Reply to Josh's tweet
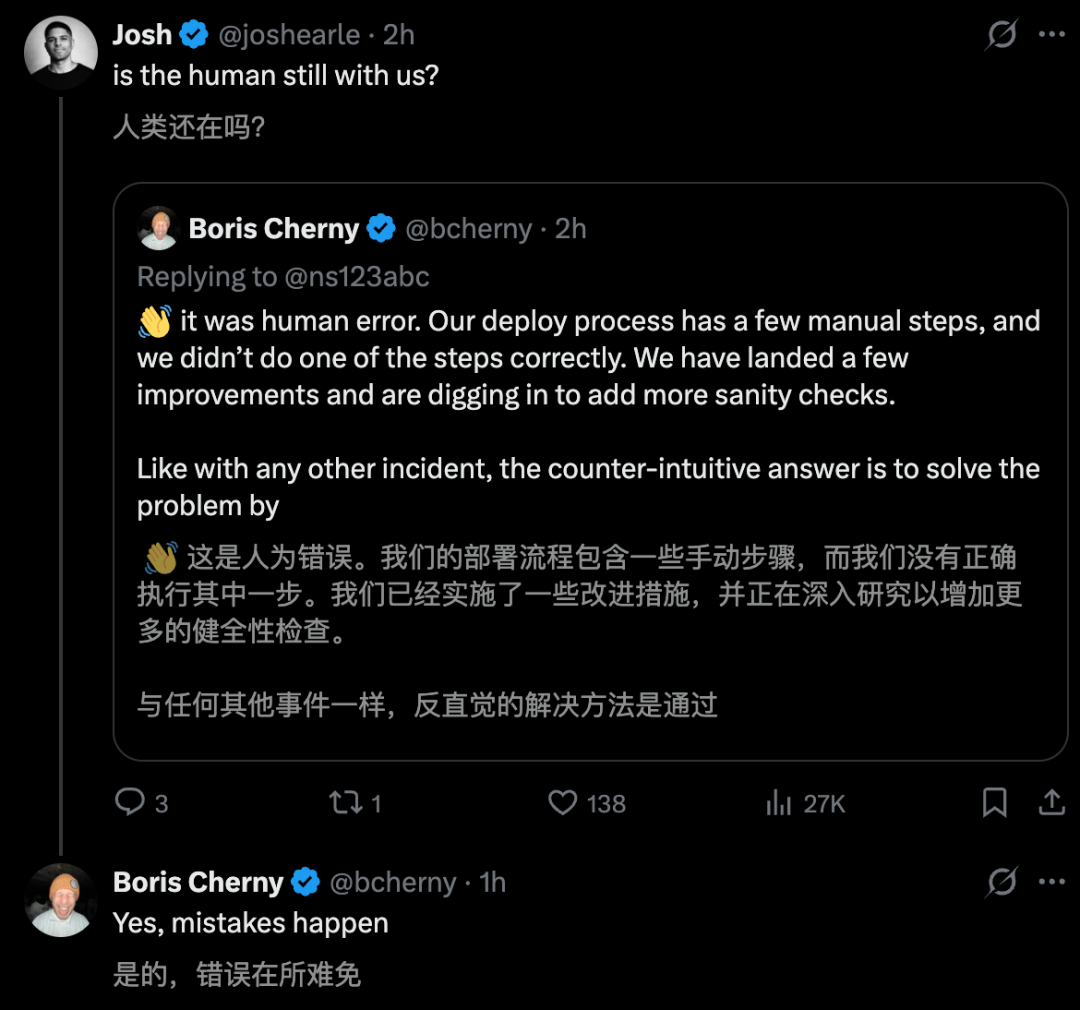This screenshot has width=1080, height=1010. coord(131,802)
